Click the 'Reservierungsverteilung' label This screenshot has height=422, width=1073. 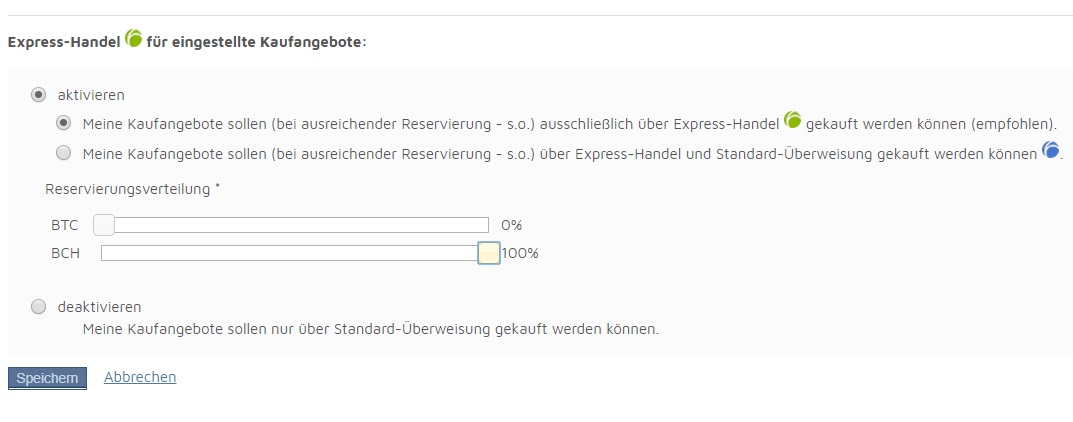point(128,188)
